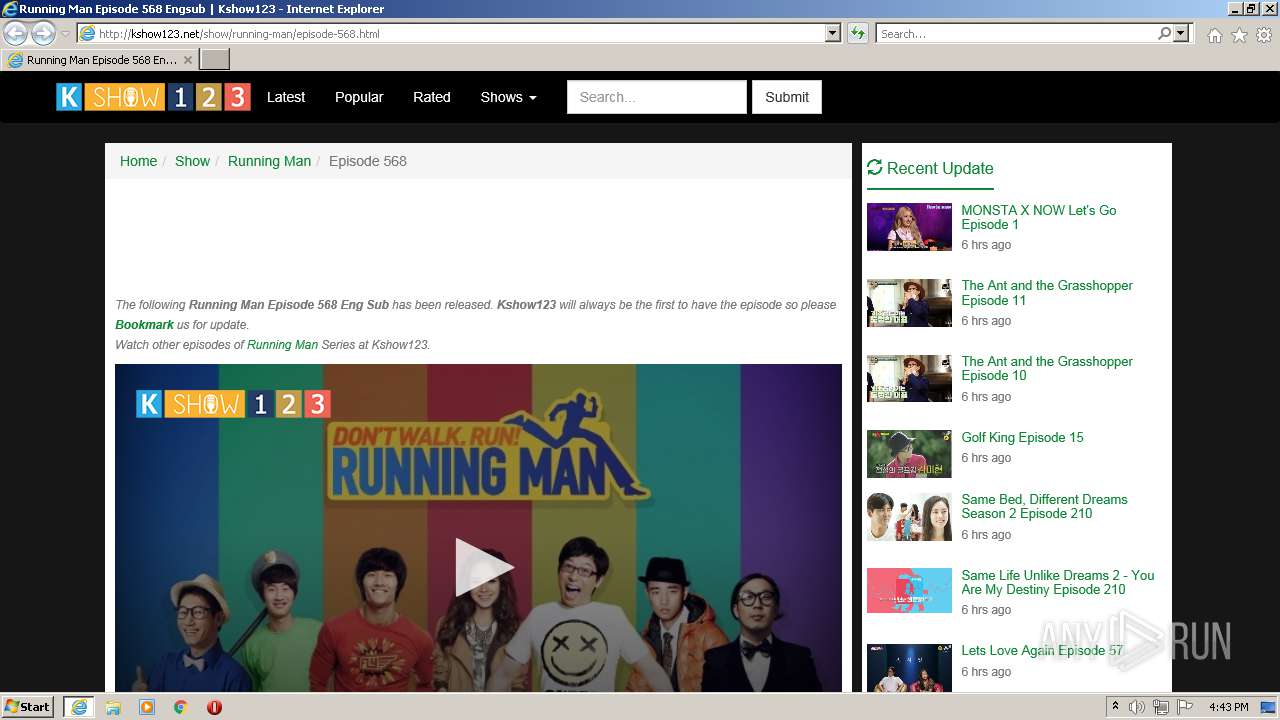Screen dimensions: 1280x720
Task: Go to Home breadcrumb link
Action: [x=138, y=161]
